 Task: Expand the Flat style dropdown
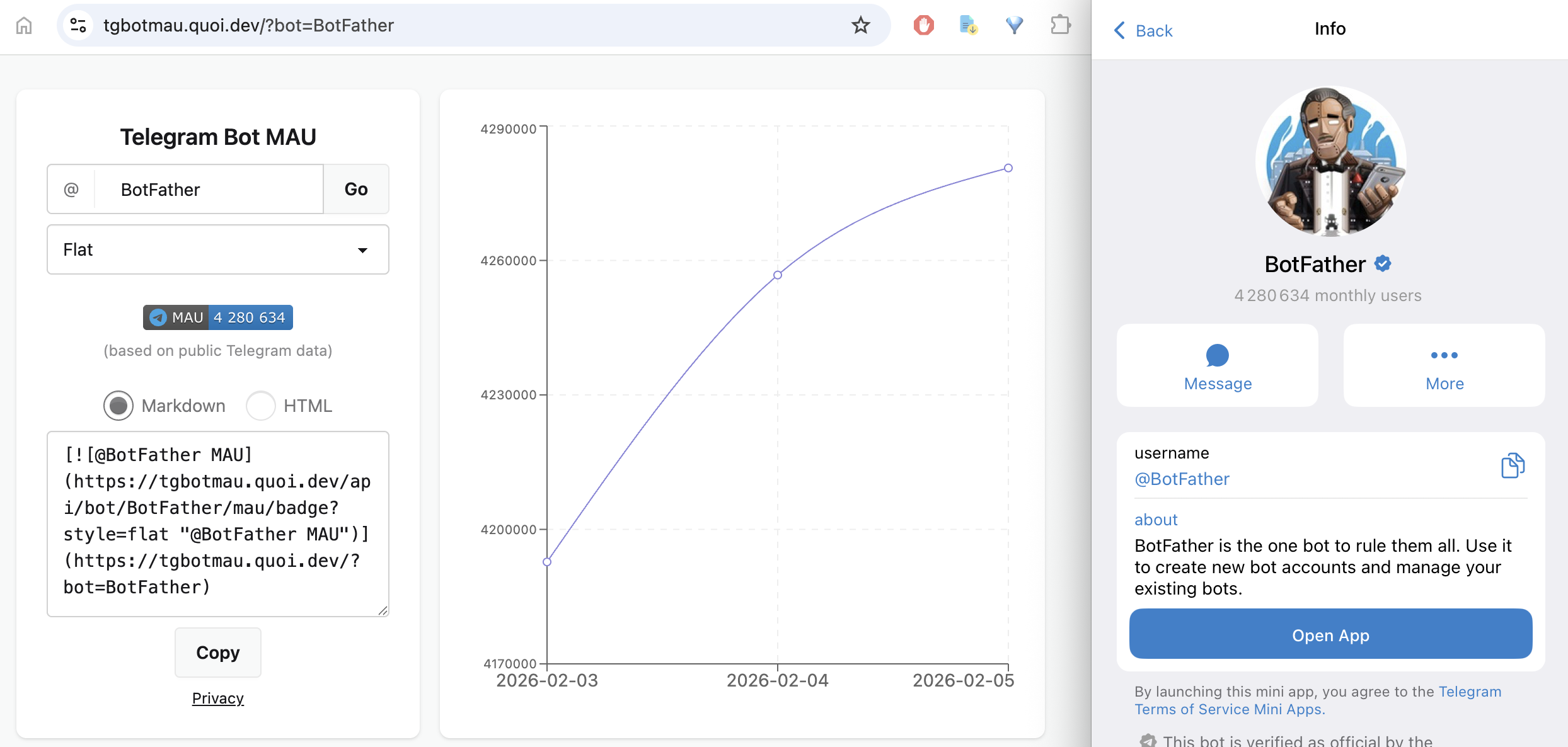pyautogui.click(x=218, y=250)
